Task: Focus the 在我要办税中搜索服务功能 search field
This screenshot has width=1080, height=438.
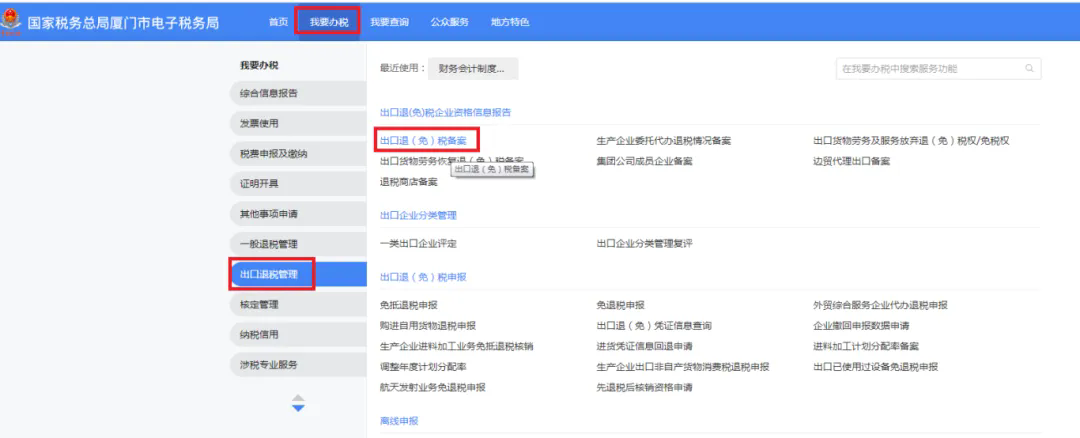Action: [x=938, y=69]
